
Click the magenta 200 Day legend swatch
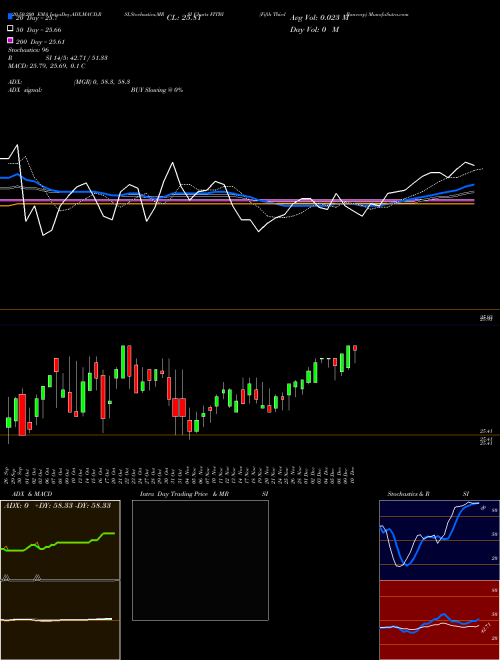tap(10, 40)
